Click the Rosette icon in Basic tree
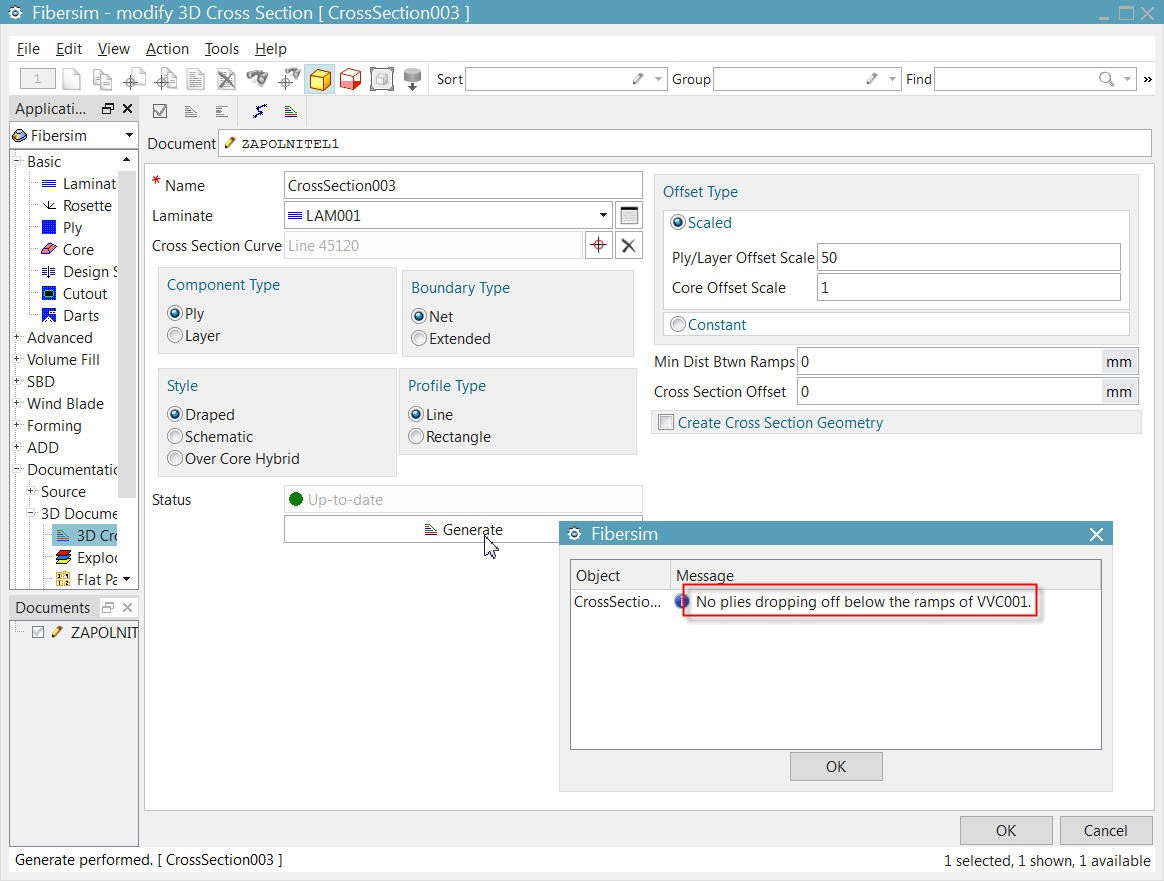Image resolution: width=1164 pixels, height=881 pixels. (49, 206)
